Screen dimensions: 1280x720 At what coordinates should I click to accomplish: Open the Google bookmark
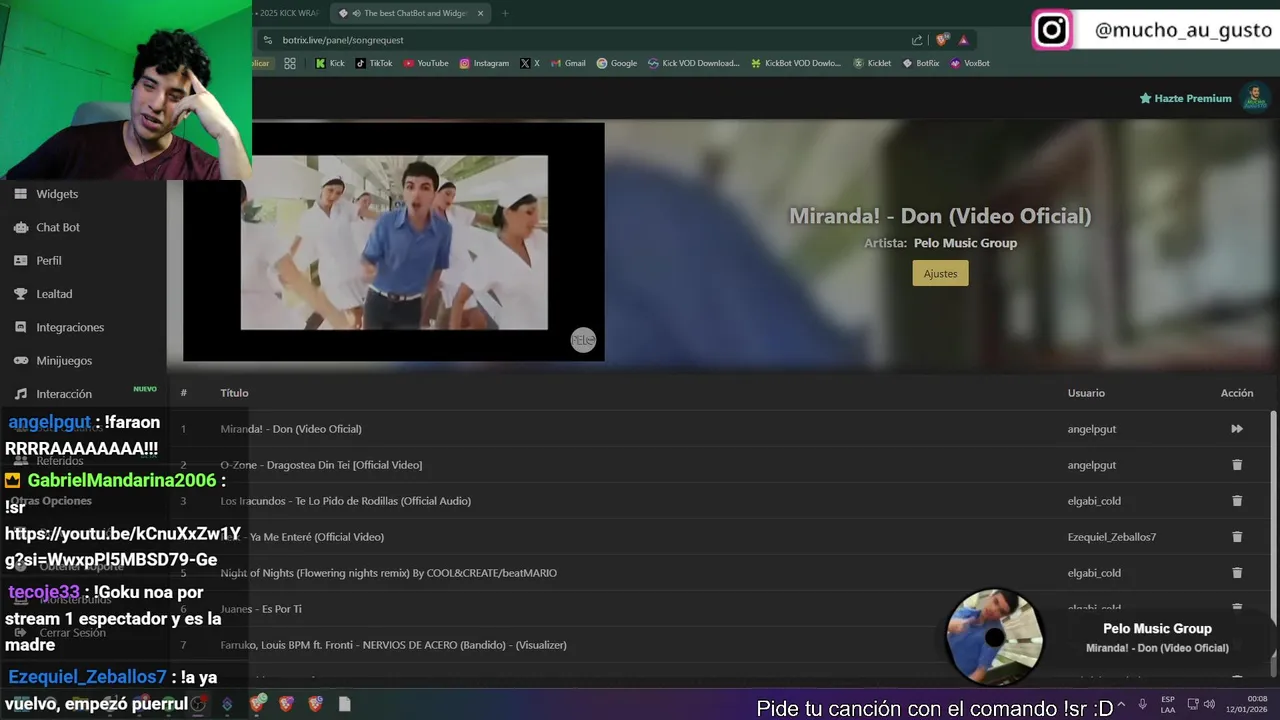617,63
